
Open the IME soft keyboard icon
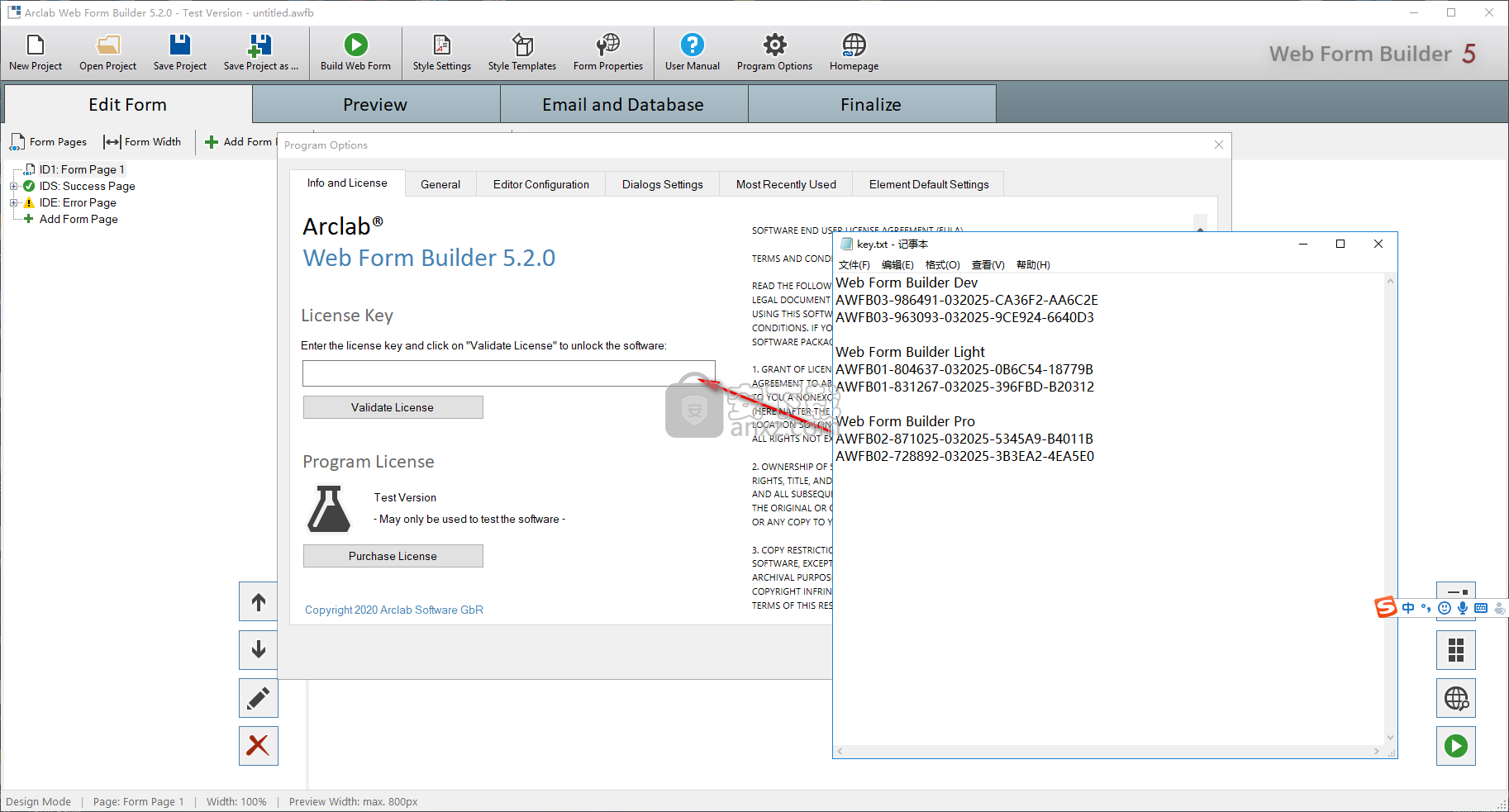[x=1481, y=608]
